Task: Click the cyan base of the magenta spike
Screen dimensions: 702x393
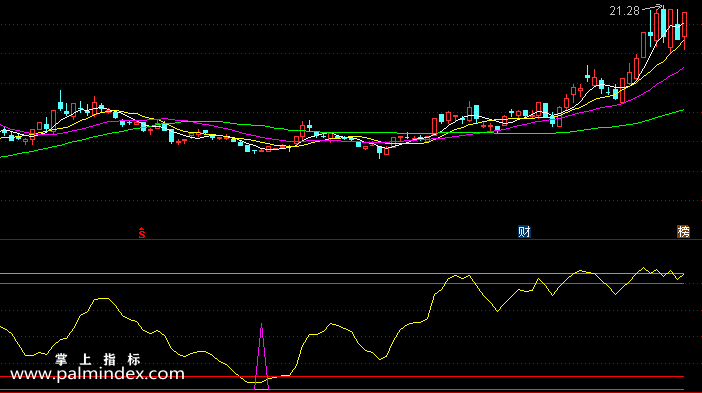Action: coord(261,389)
